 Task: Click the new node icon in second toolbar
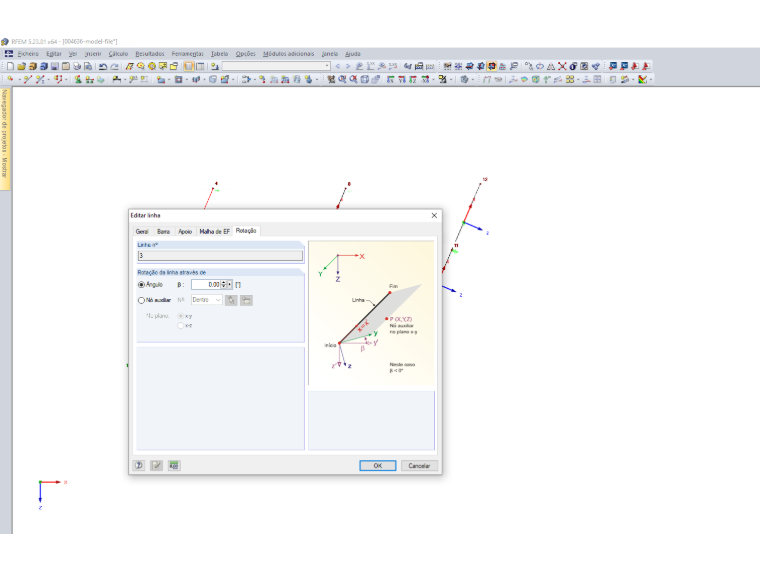[x=10, y=79]
